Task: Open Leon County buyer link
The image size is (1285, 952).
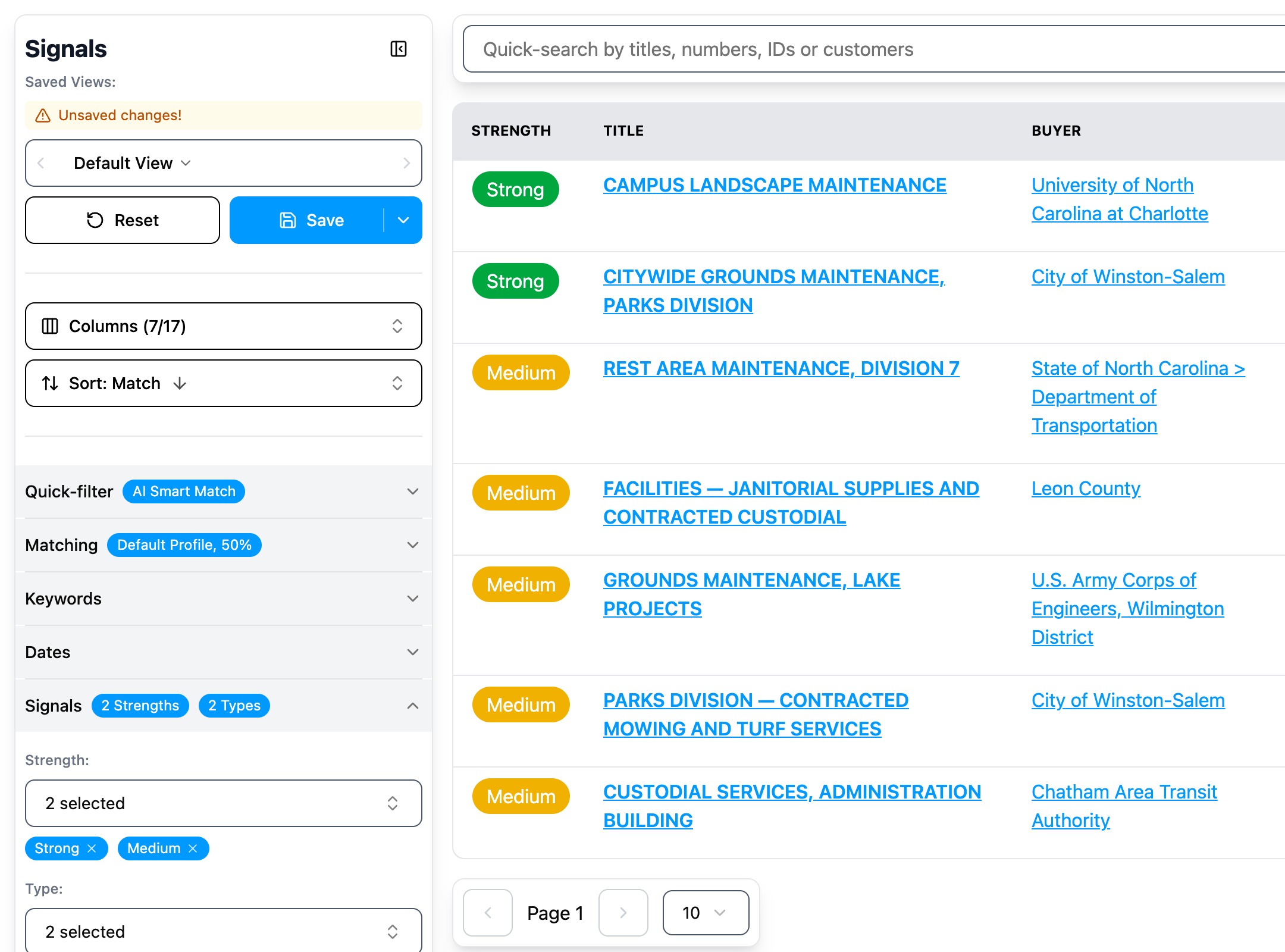Action: pyautogui.click(x=1086, y=488)
